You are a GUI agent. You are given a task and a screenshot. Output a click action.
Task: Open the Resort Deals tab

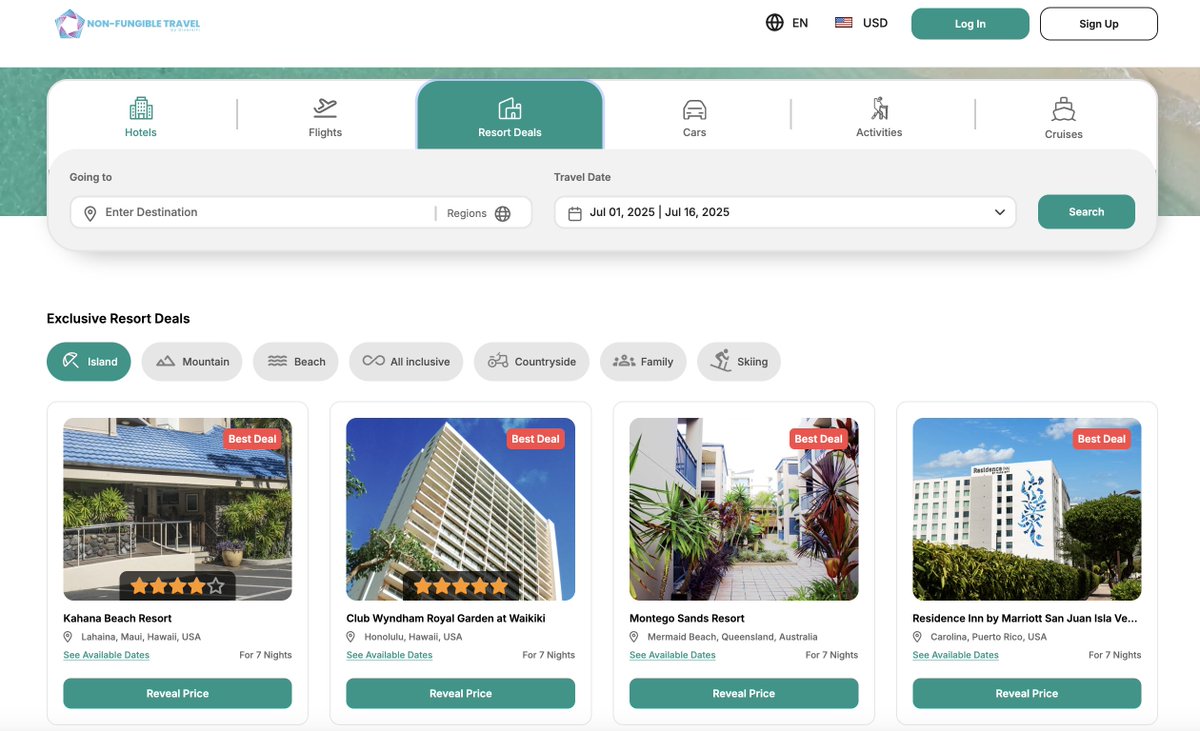510,116
